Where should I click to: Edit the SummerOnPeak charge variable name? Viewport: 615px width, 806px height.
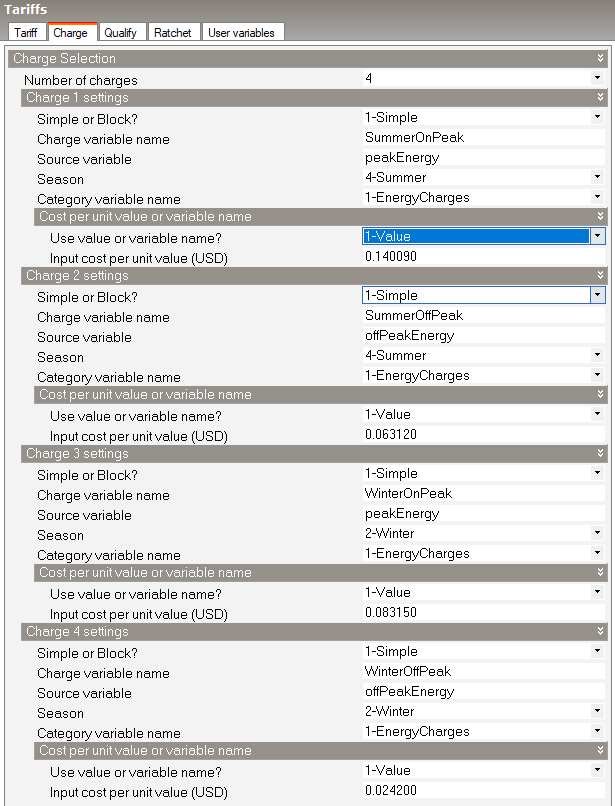click(x=480, y=138)
